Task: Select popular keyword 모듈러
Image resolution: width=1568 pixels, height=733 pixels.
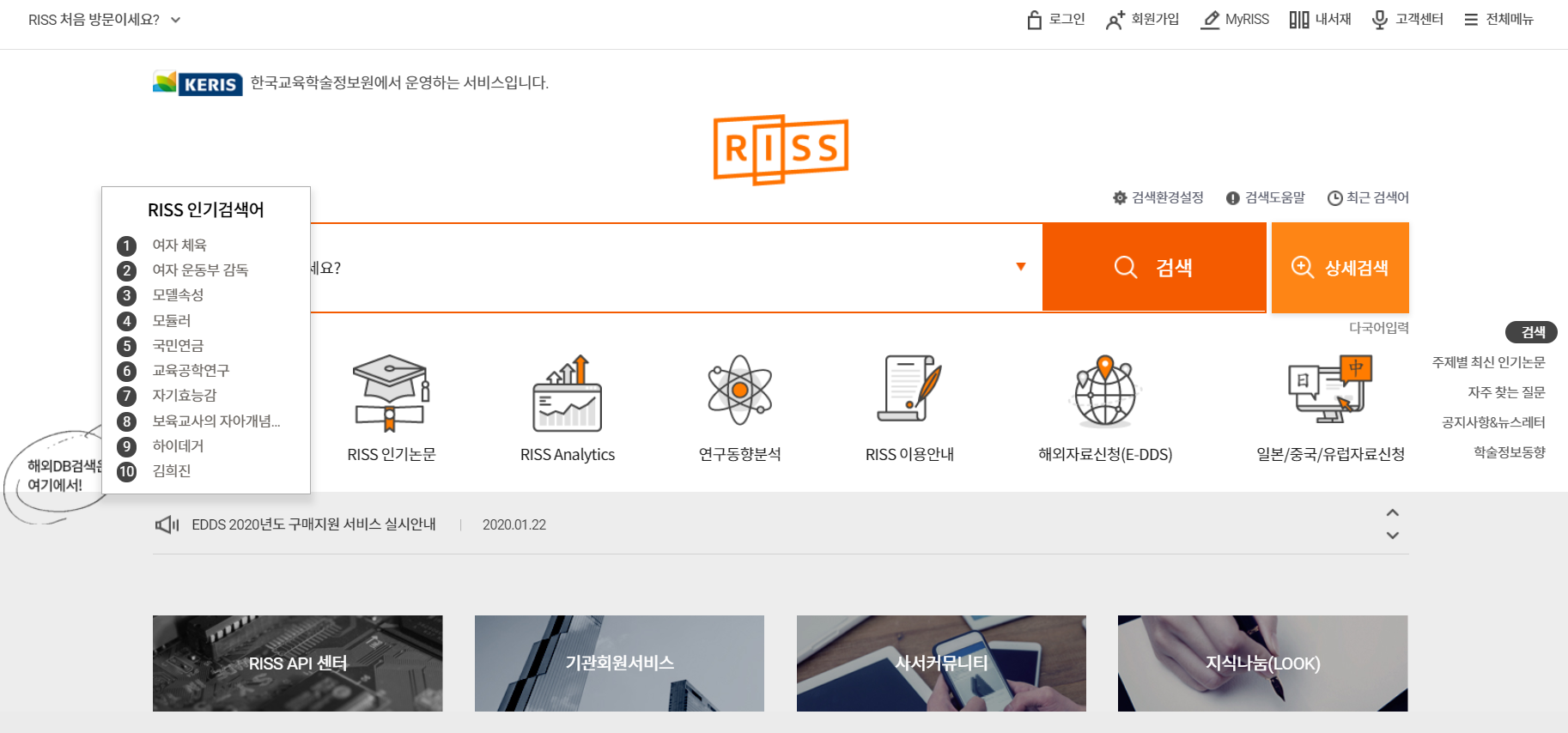Action: (172, 321)
